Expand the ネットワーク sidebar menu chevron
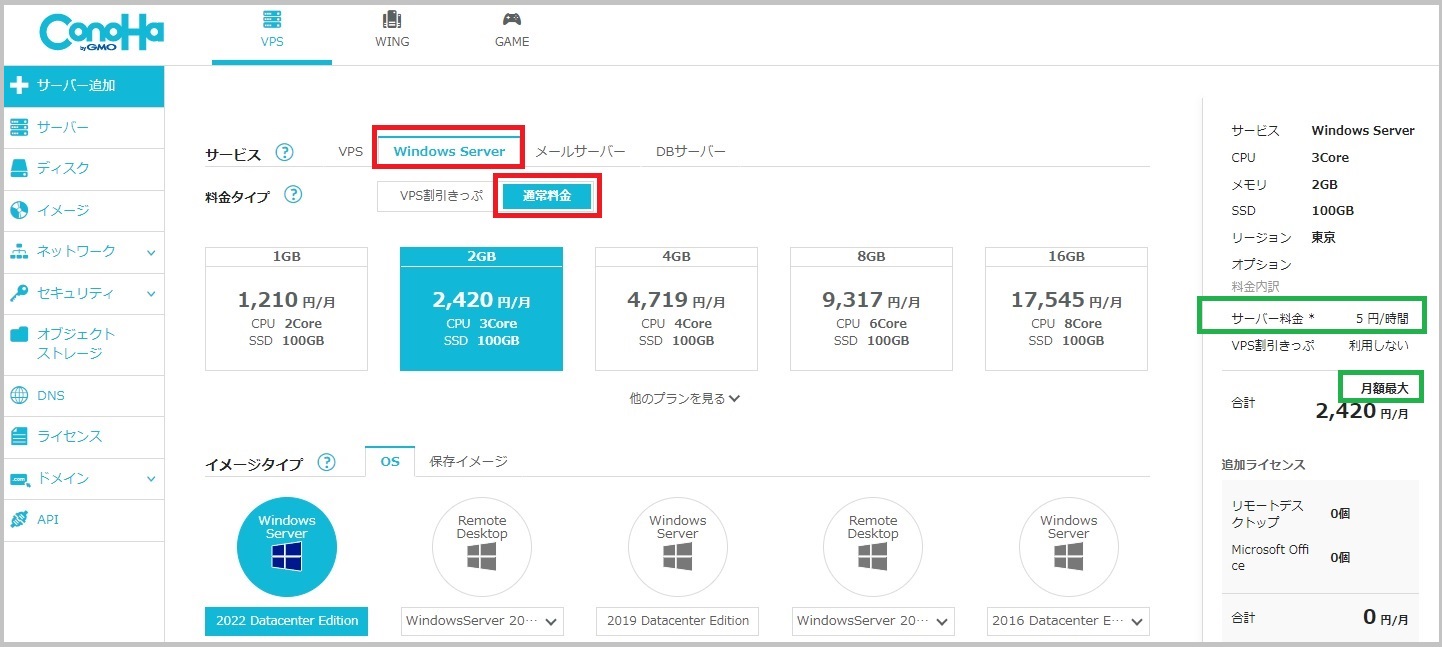Screen dimensions: 1442x647 (x=151, y=252)
